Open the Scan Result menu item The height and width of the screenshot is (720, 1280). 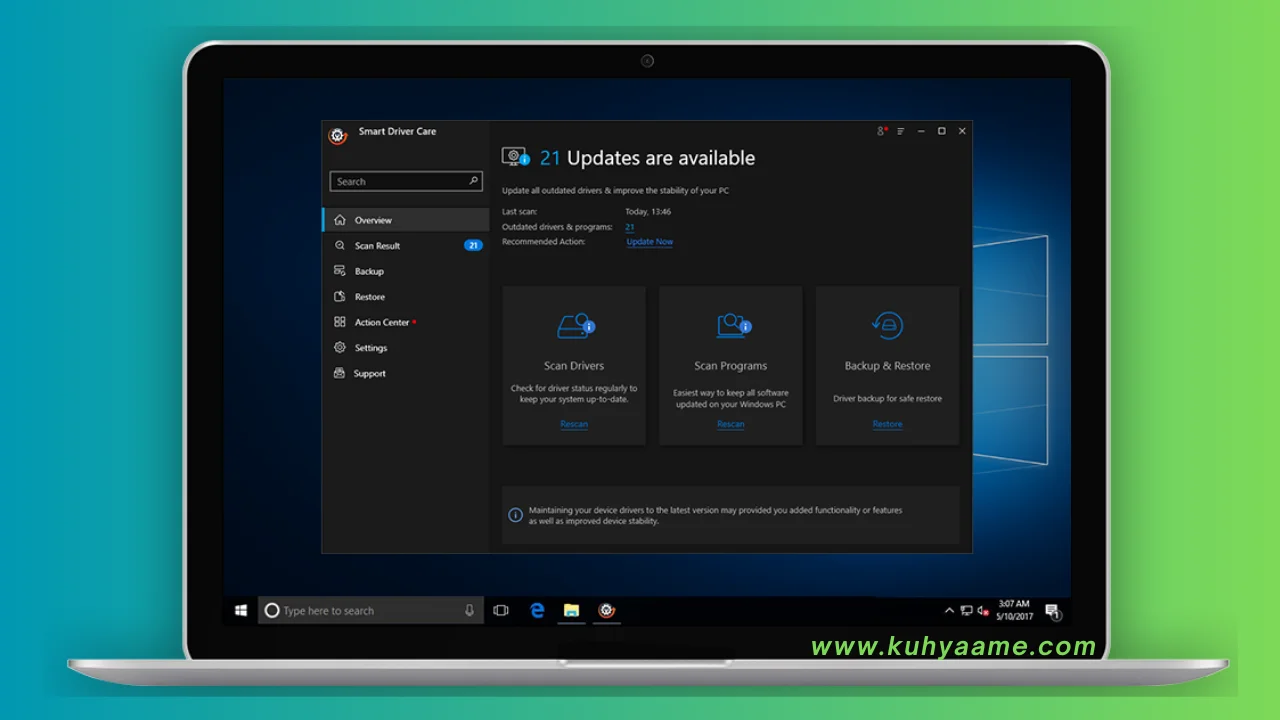406,245
